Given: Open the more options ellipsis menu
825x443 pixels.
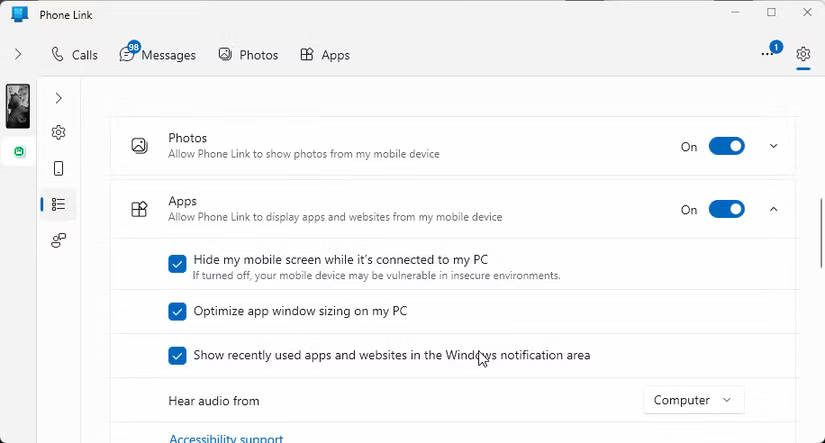Looking at the screenshot, I should tap(767, 54).
